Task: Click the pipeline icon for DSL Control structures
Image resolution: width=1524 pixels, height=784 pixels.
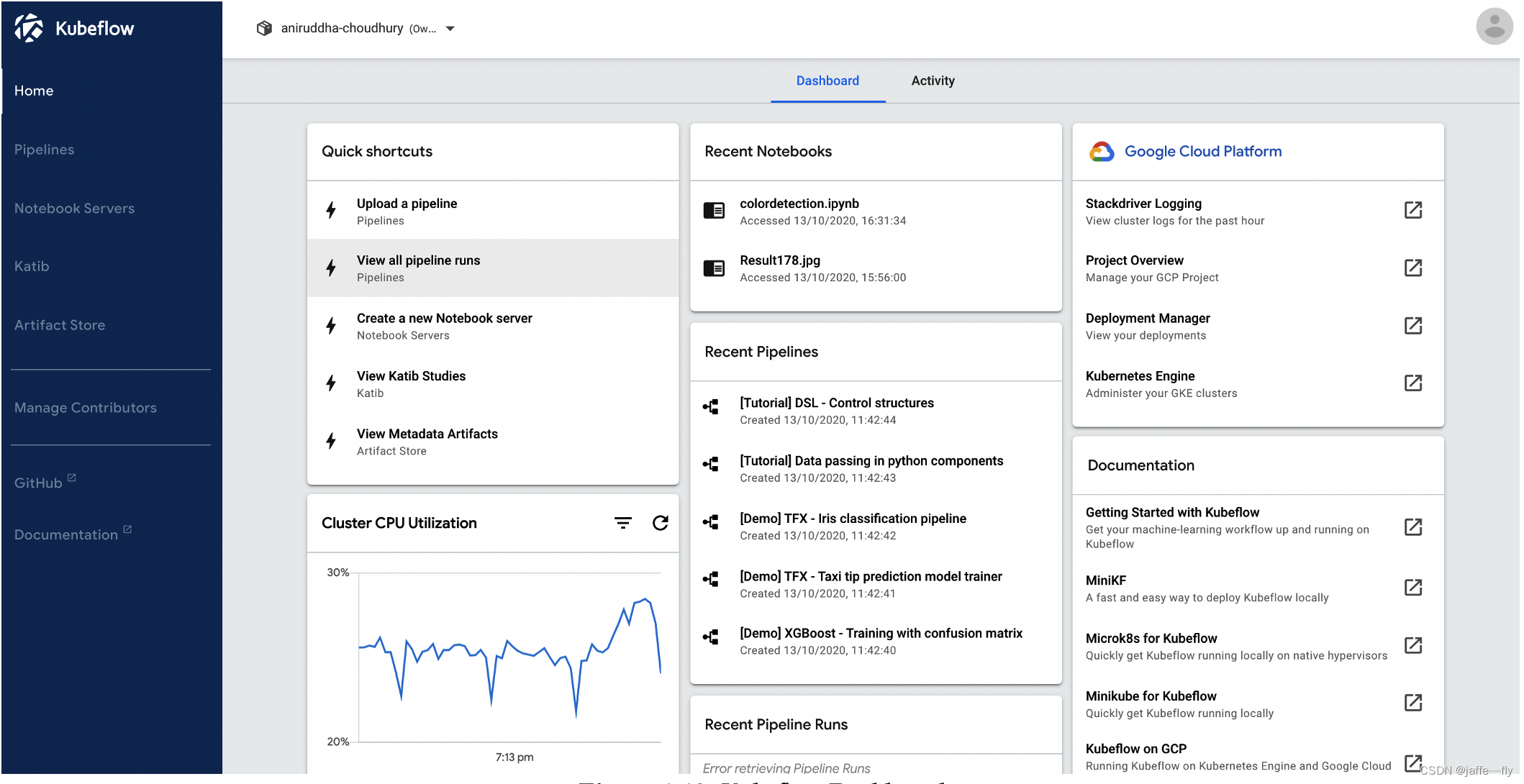Action: pos(711,406)
